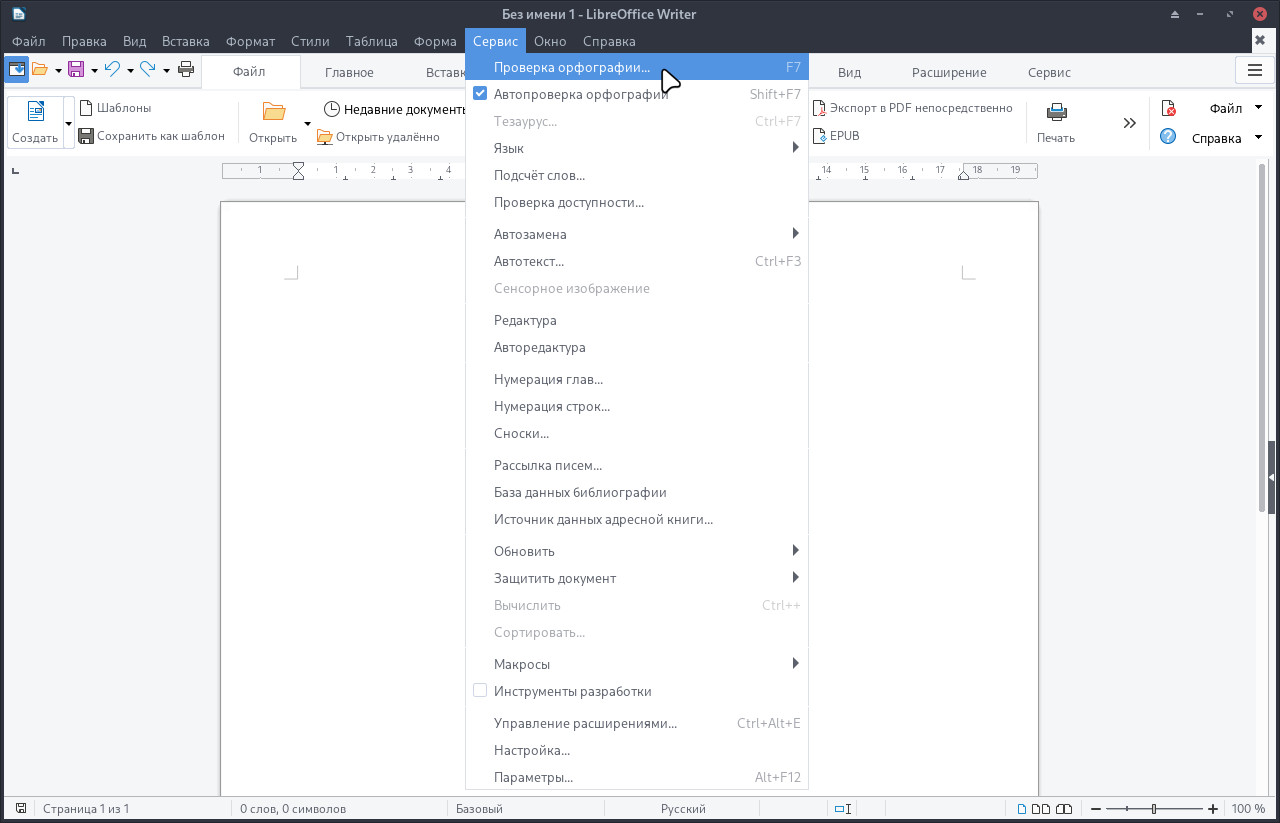Open the Таблица menu in menu bar

(372, 41)
